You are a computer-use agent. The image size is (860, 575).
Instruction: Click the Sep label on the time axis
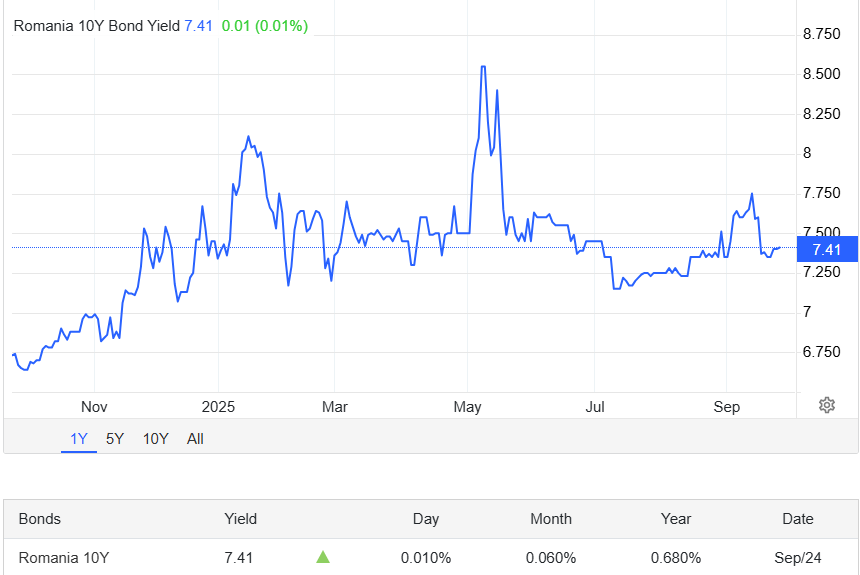[x=726, y=407]
